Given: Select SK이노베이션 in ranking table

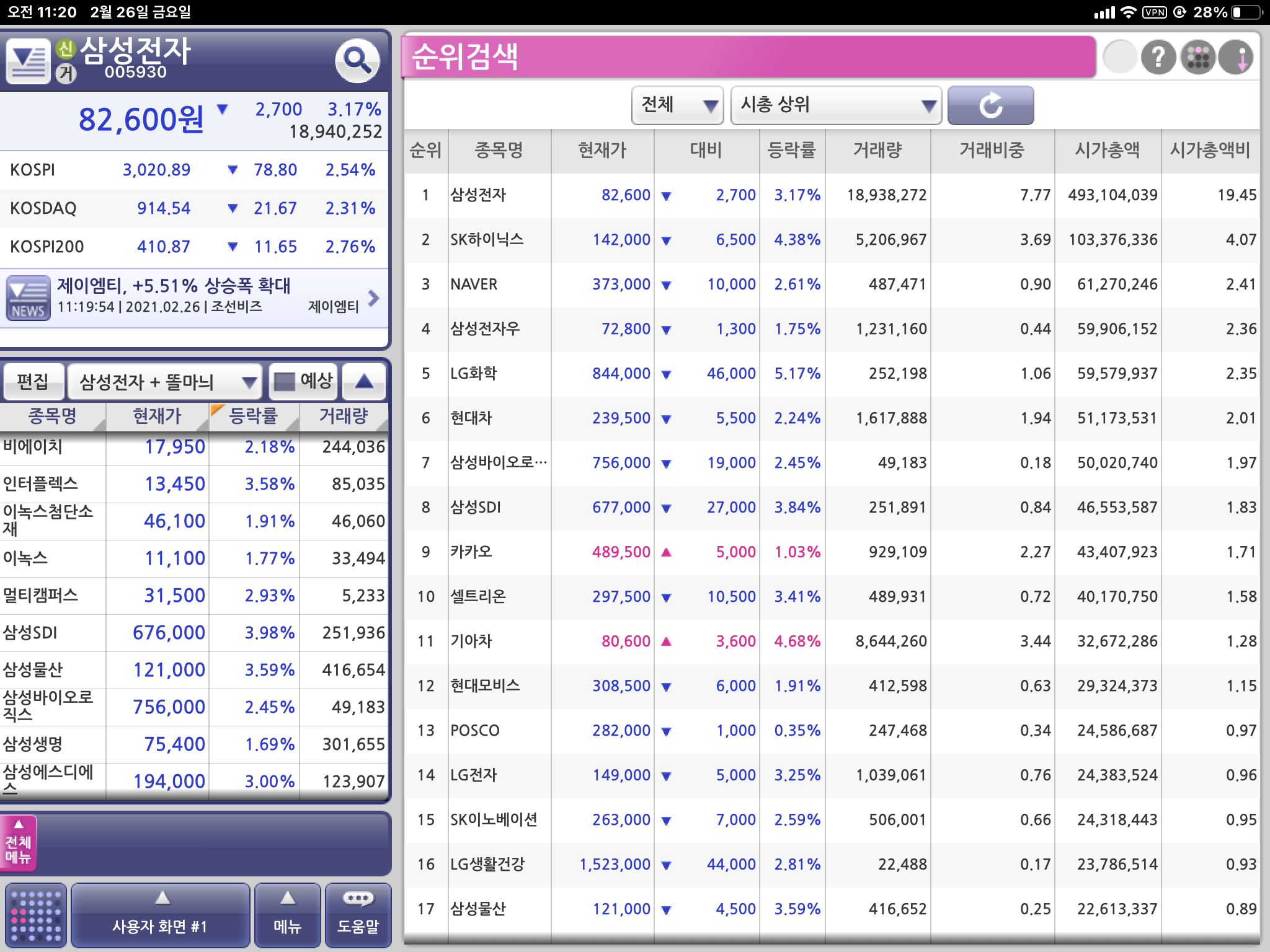Looking at the screenshot, I should click(x=832, y=820).
